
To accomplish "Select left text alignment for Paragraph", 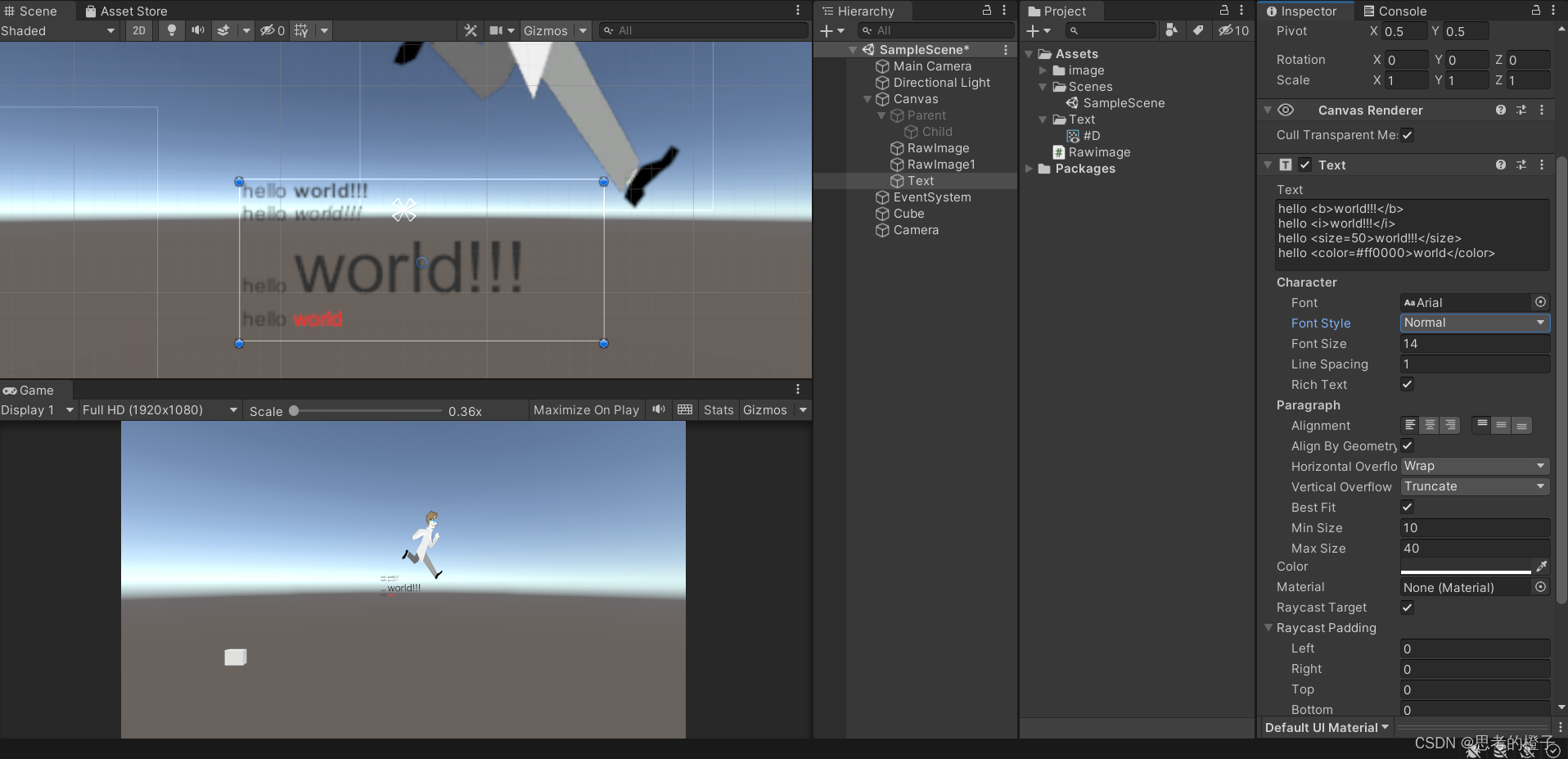I will pos(1409,425).
